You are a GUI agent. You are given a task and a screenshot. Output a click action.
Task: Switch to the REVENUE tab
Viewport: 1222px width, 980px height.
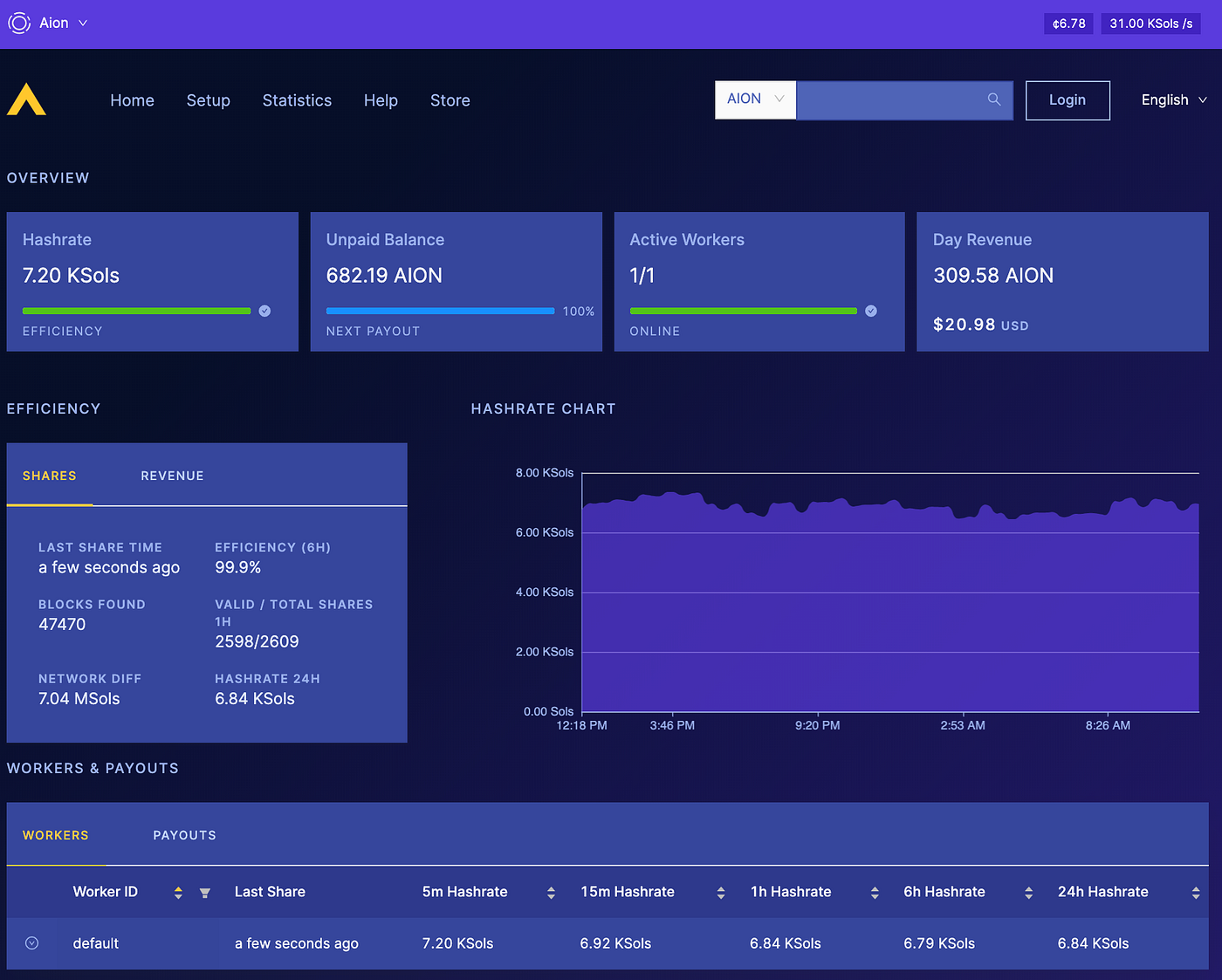pyautogui.click(x=172, y=476)
